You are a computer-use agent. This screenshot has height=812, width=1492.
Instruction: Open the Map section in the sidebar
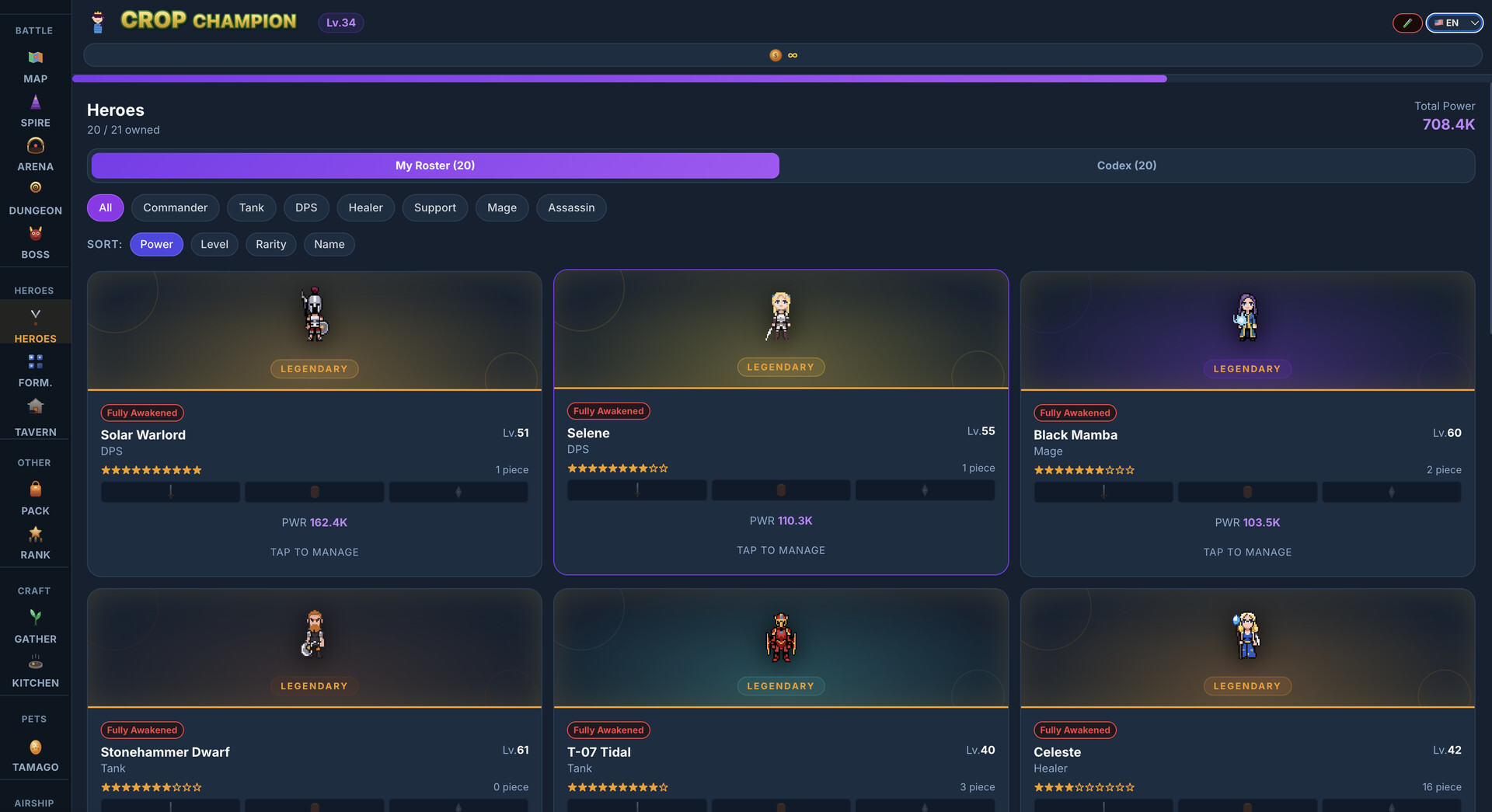pos(35,66)
